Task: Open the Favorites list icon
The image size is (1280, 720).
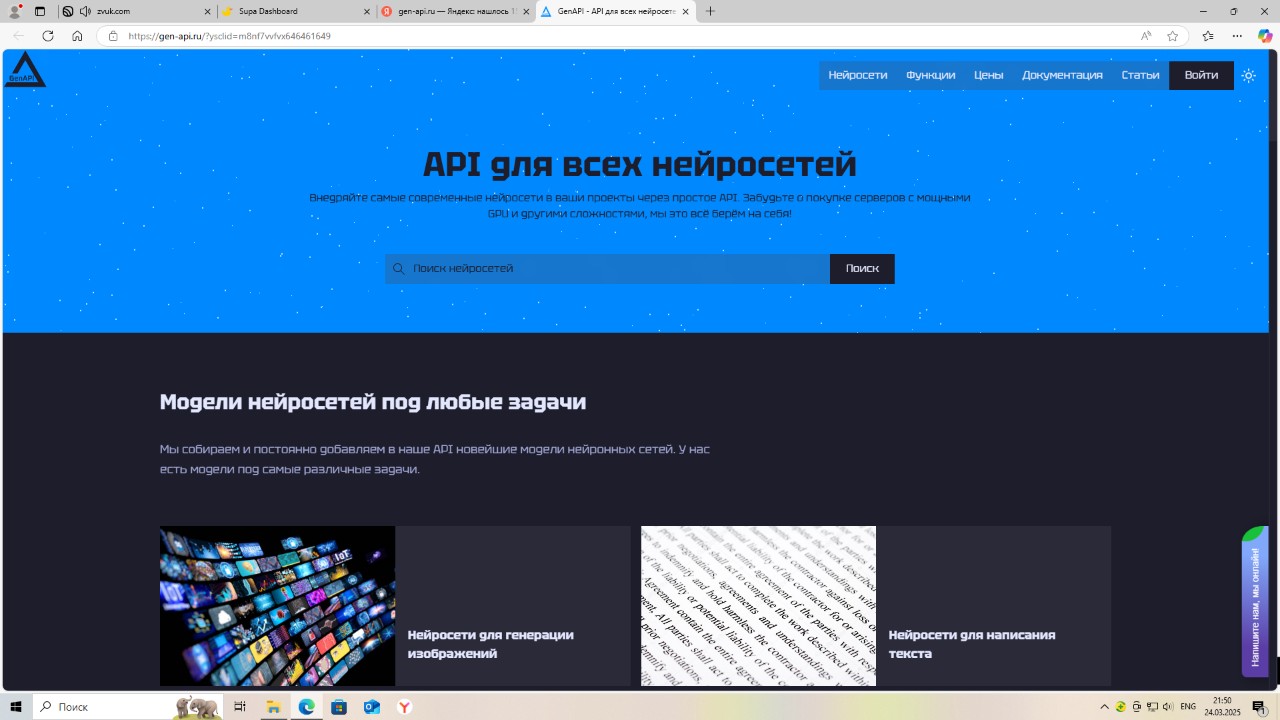Action: point(1208,36)
